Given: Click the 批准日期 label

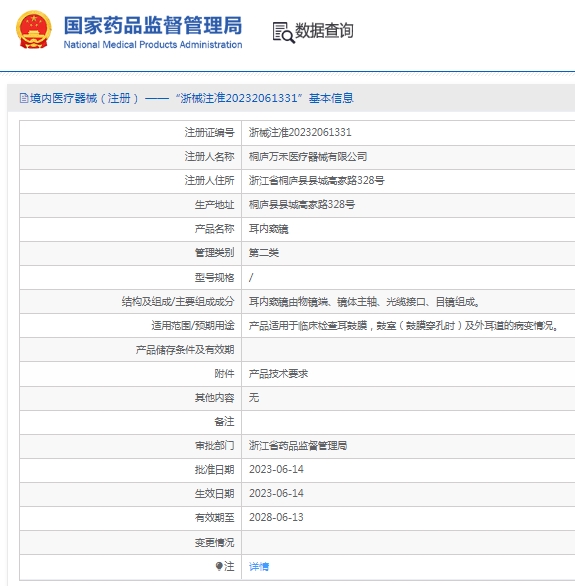Looking at the screenshot, I should coord(214,469).
